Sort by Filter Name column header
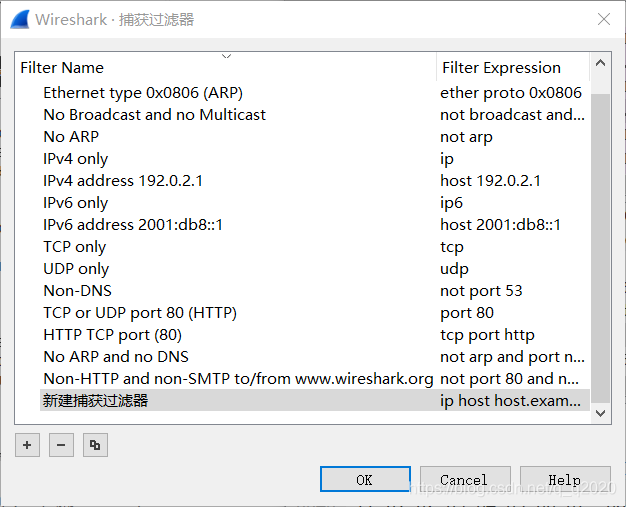 (226, 67)
